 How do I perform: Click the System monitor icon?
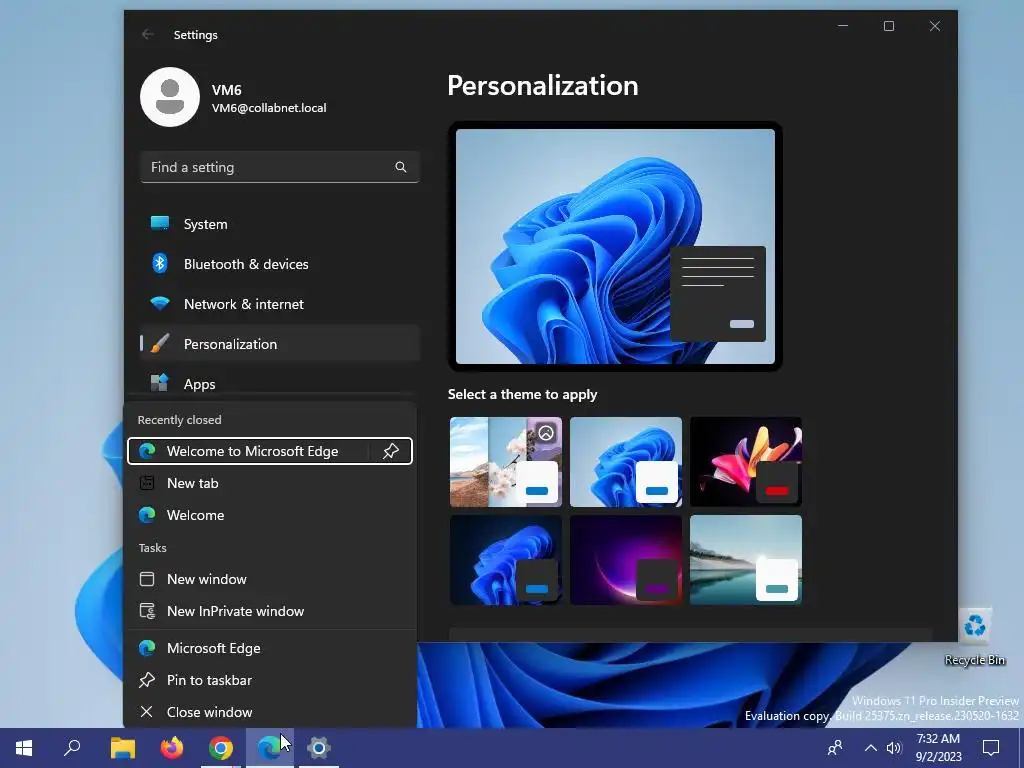(160, 223)
